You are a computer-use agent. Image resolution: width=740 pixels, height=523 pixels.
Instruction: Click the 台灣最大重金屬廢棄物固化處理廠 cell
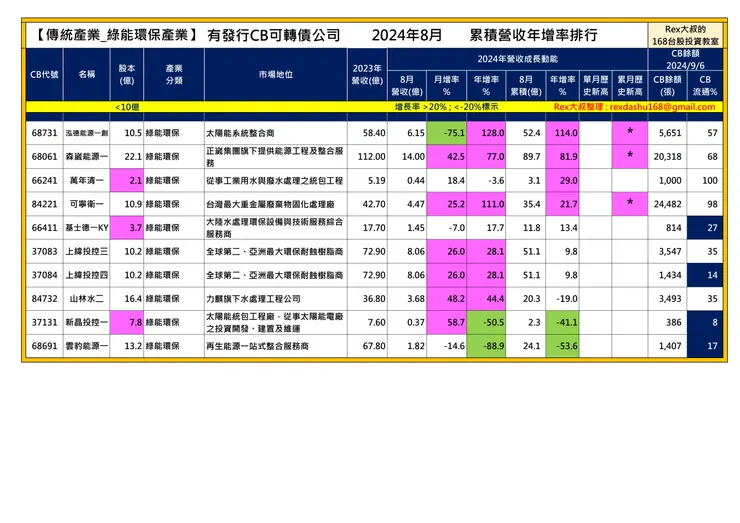tap(276, 204)
